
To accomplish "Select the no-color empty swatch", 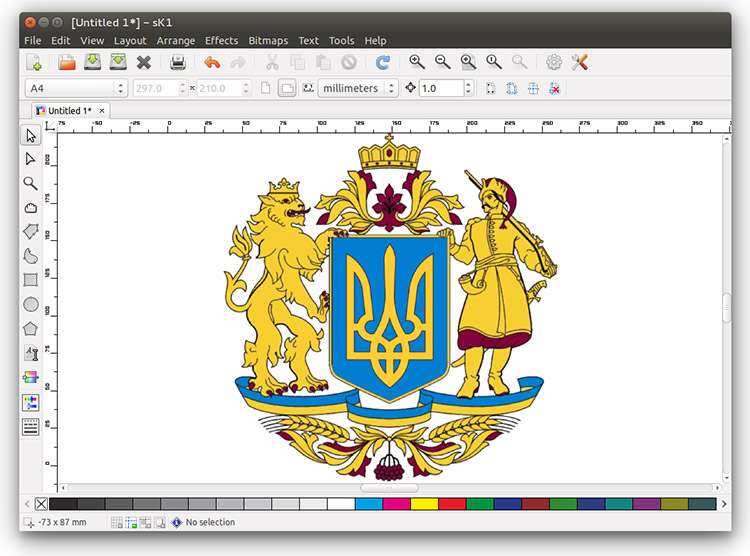I will pos(42,504).
